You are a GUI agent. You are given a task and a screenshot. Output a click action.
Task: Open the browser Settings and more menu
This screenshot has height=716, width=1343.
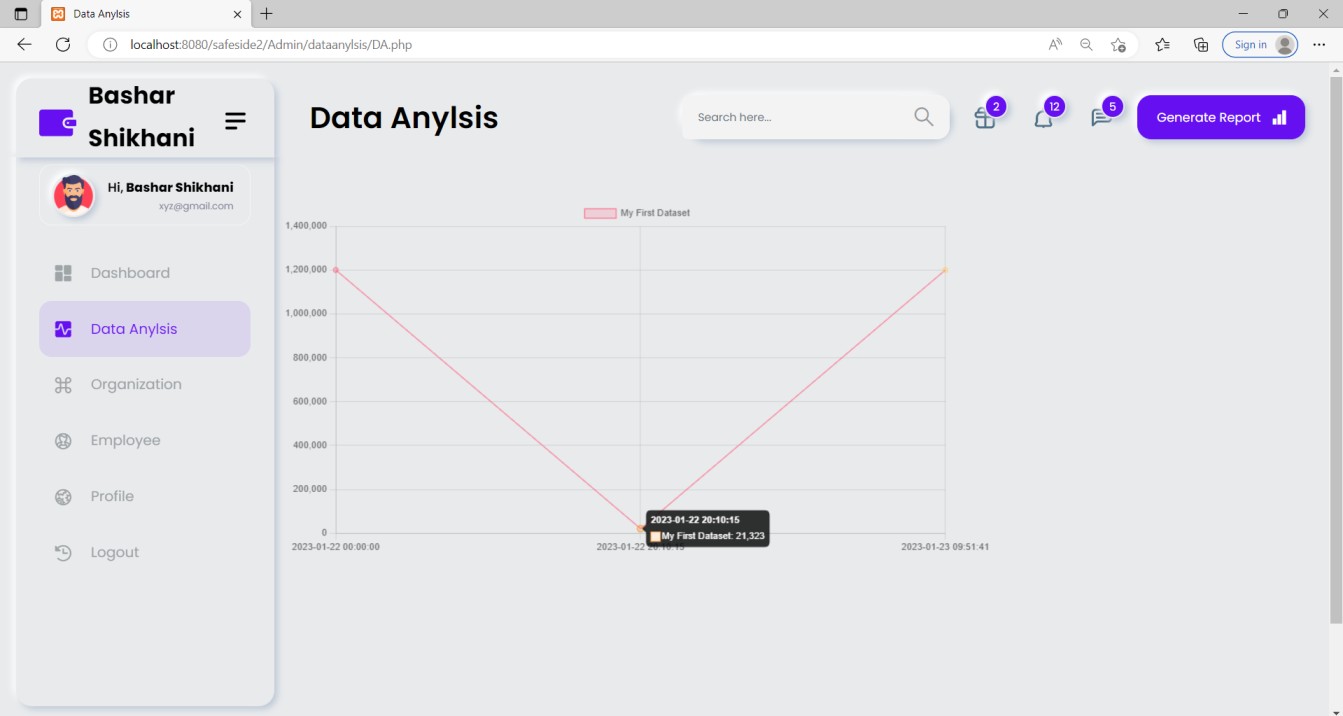1319,44
